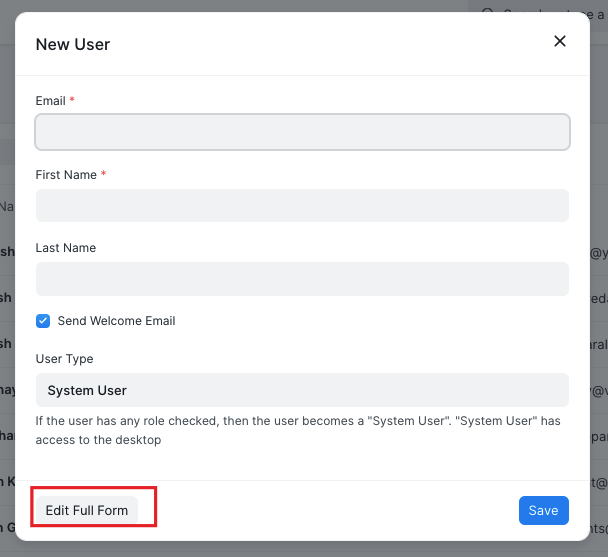608x557 pixels.
Task: Click the First Name label
Action: 66,175
